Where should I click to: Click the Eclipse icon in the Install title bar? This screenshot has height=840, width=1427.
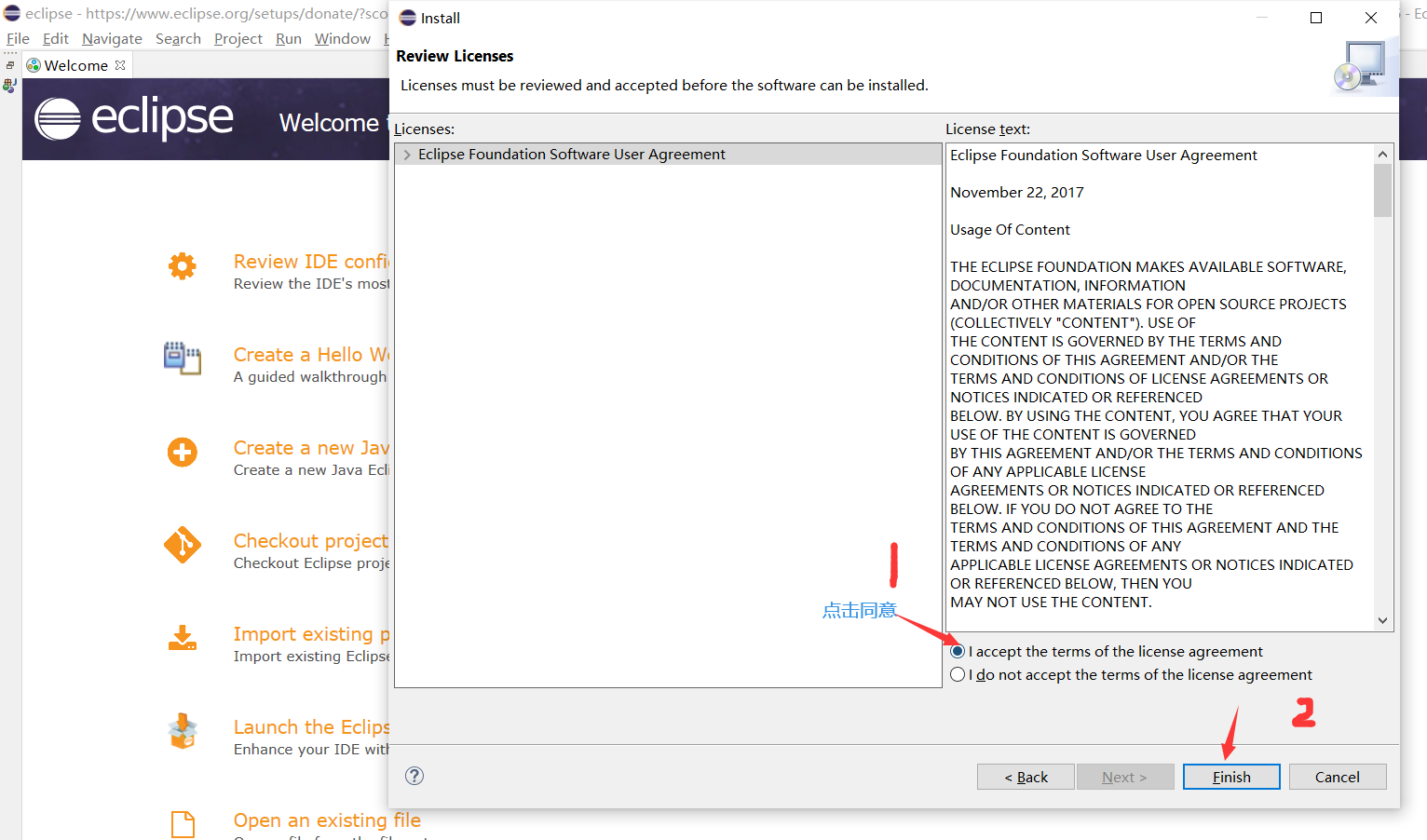[408, 18]
